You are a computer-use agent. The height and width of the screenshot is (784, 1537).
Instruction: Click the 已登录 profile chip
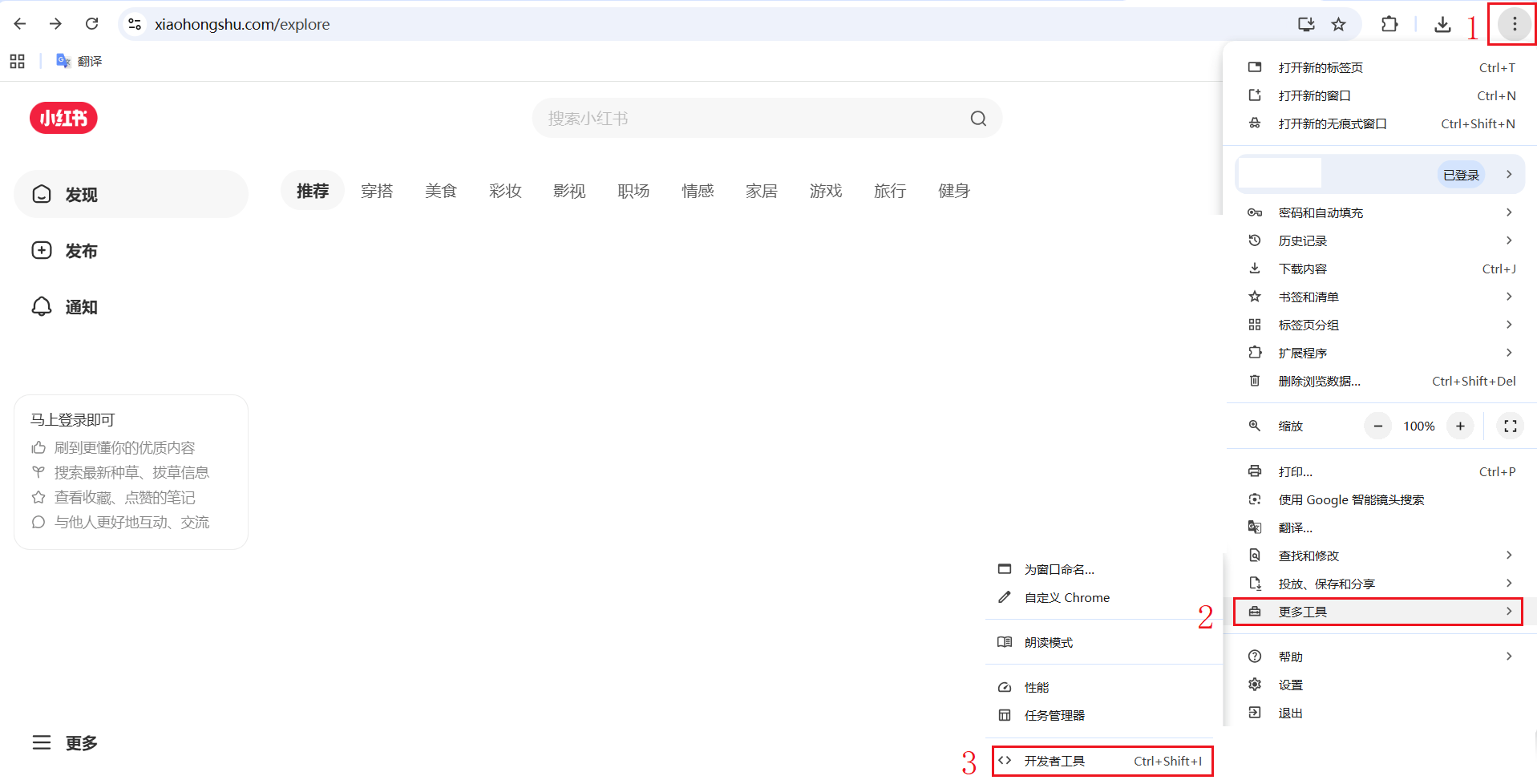point(1461,175)
